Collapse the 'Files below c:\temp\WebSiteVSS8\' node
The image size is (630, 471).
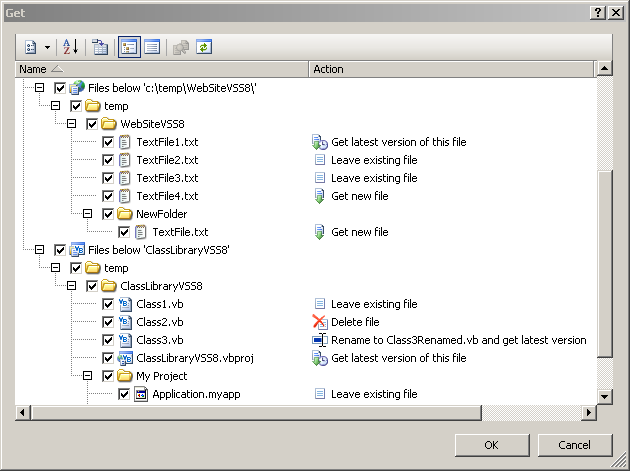pos(39,87)
